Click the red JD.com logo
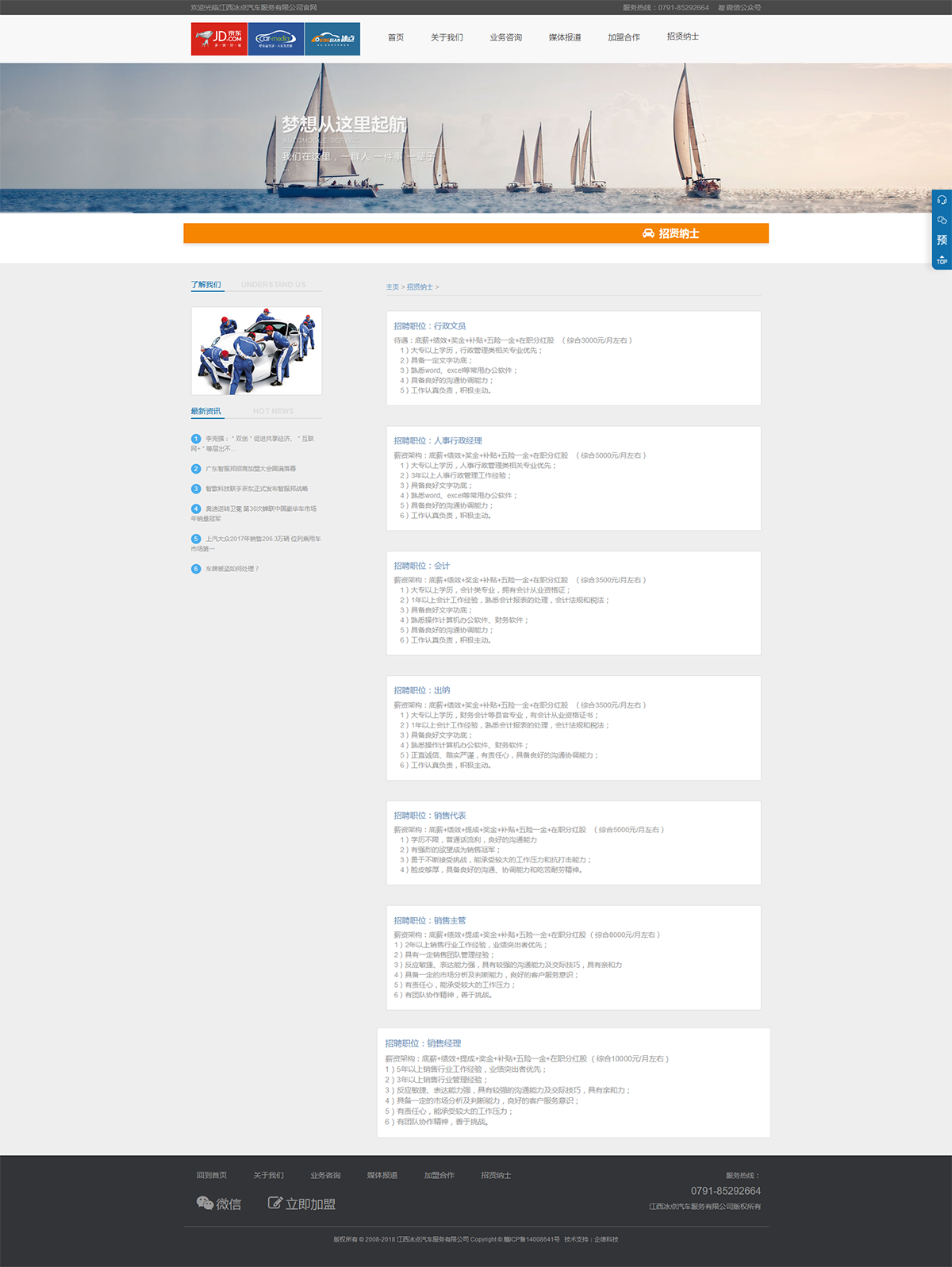This screenshot has width=952, height=1267. coord(219,39)
